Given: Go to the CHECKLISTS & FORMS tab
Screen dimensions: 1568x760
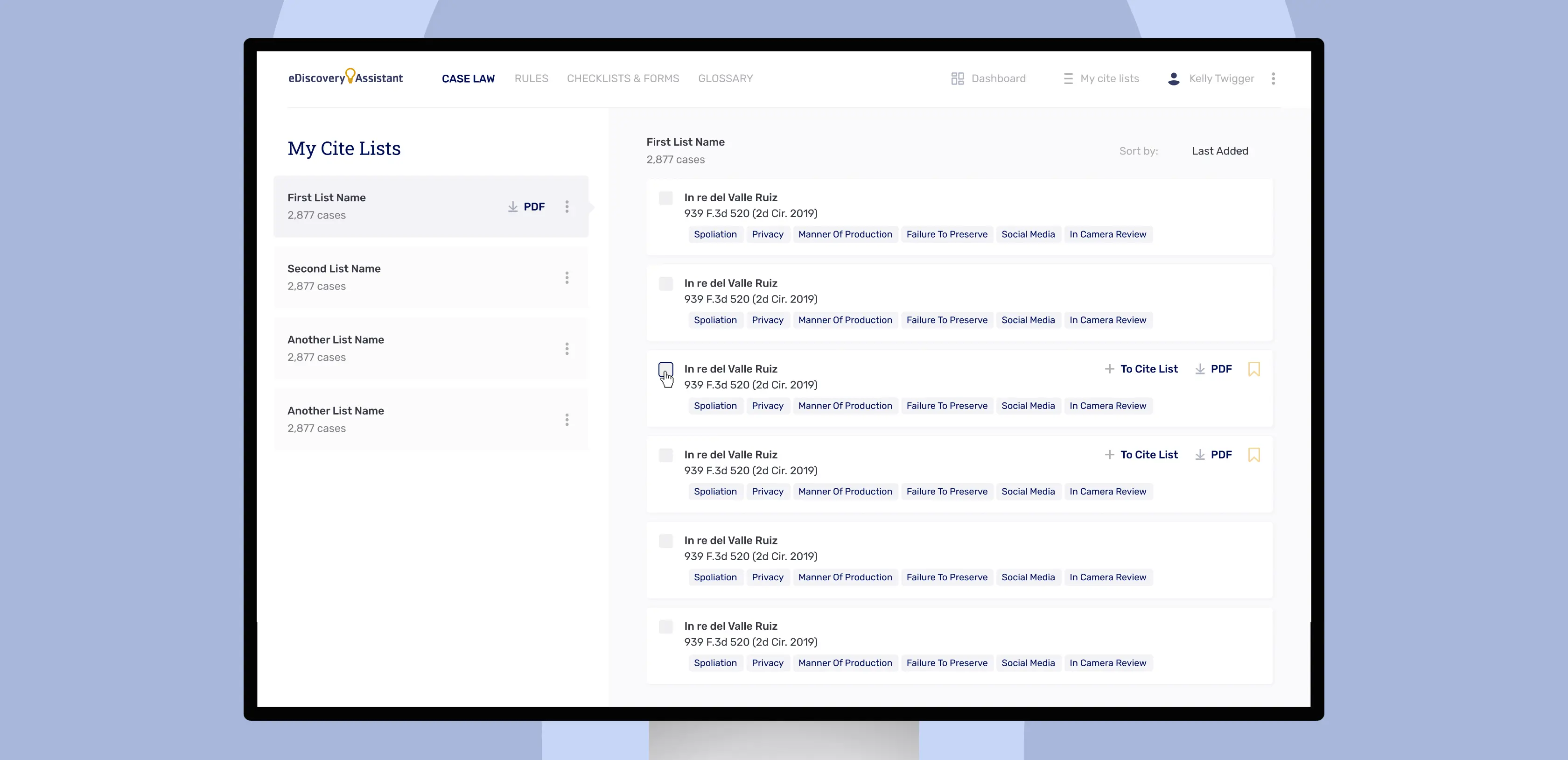Looking at the screenshot, I should point(622,78).
